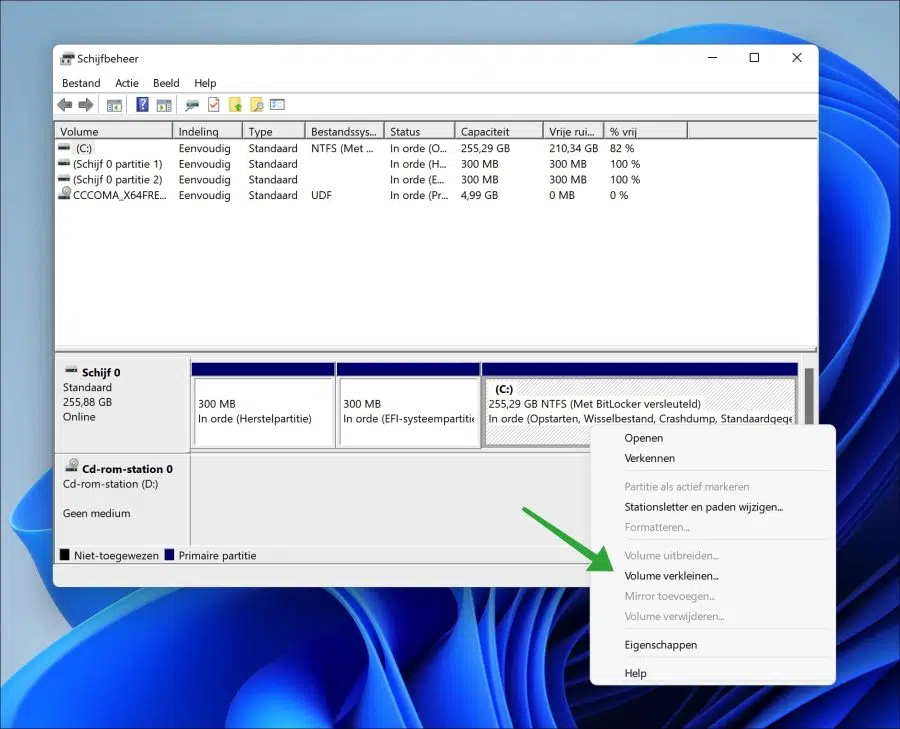Click the show/hide console tree icon
Image resolution: width=900 pixels, height=729 pixels.
114,105
